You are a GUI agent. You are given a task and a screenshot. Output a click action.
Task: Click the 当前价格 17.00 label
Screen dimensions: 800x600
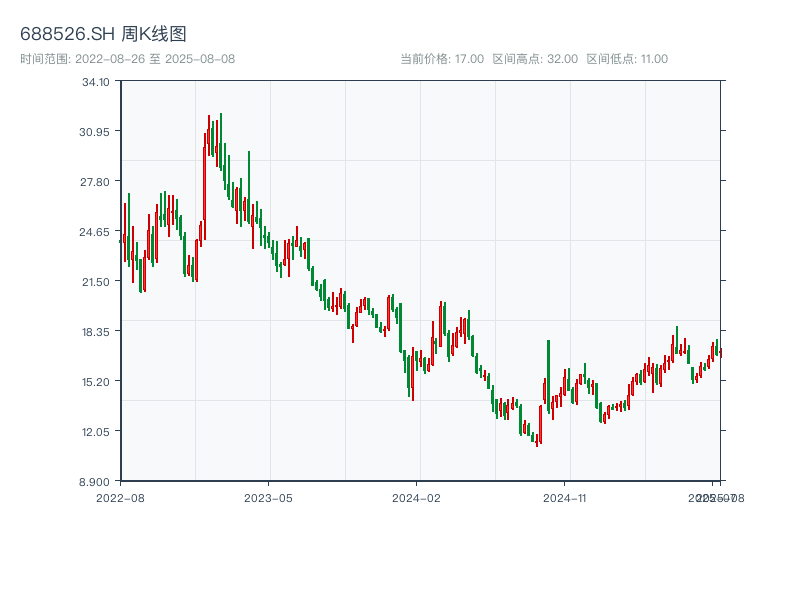442,59
